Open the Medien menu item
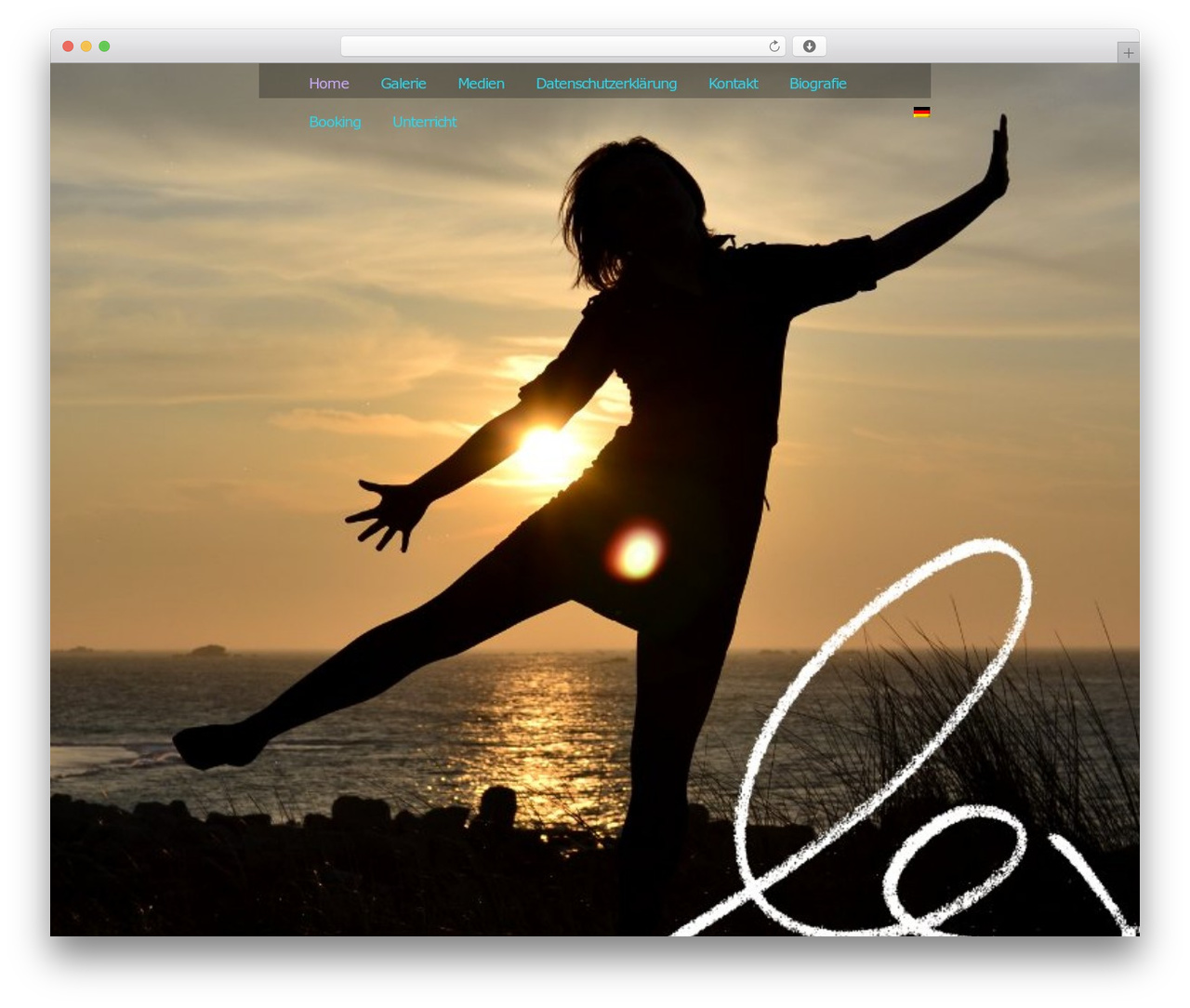 click(481, 84)
